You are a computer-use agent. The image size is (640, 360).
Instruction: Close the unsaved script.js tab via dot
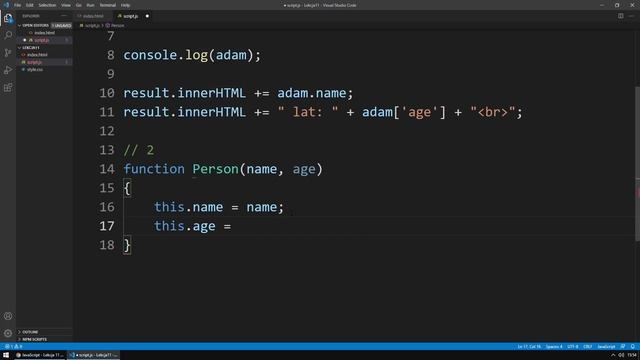[x=147, y=16]
